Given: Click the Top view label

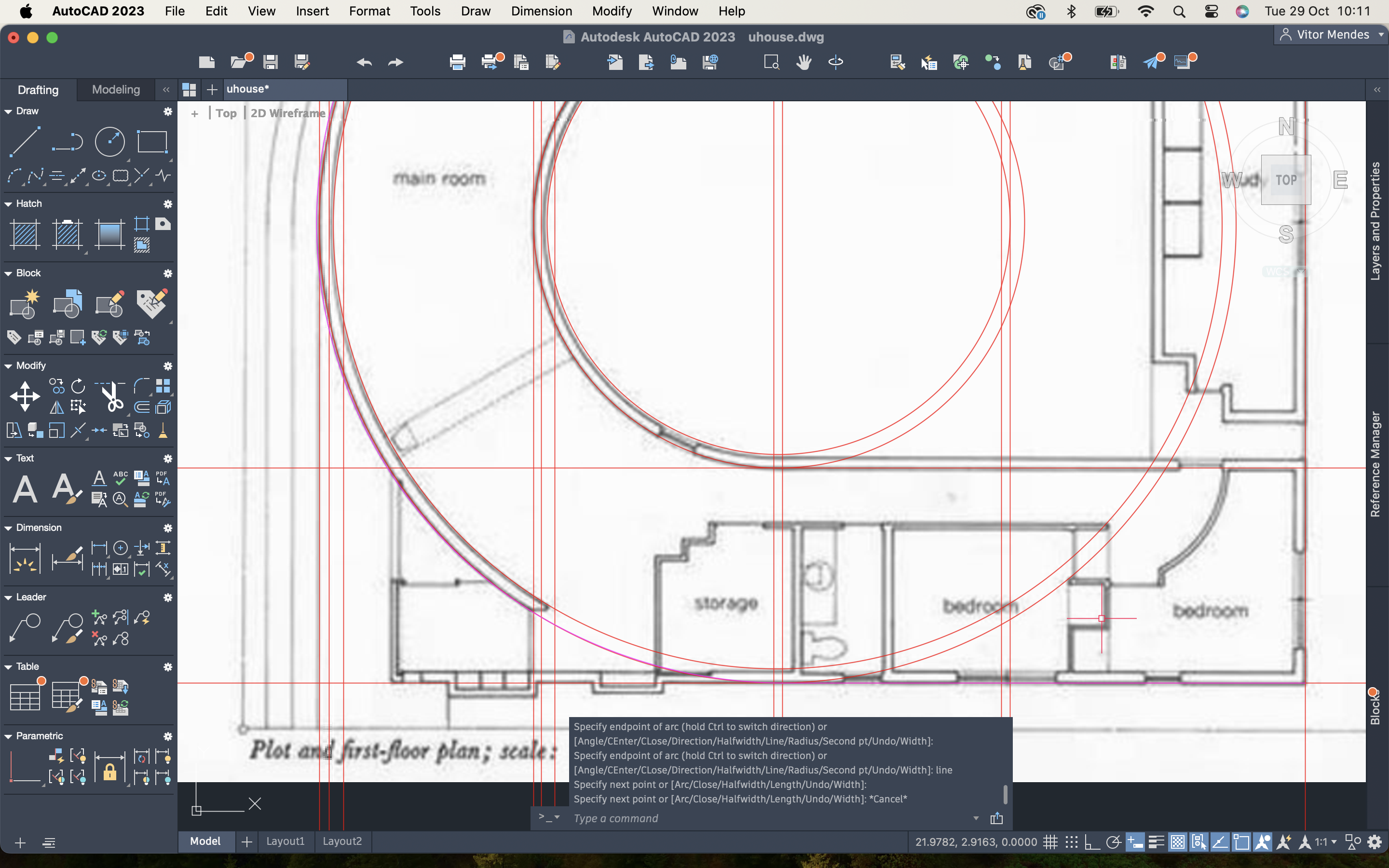Looking at the screenshot, I should coord(226,113).
